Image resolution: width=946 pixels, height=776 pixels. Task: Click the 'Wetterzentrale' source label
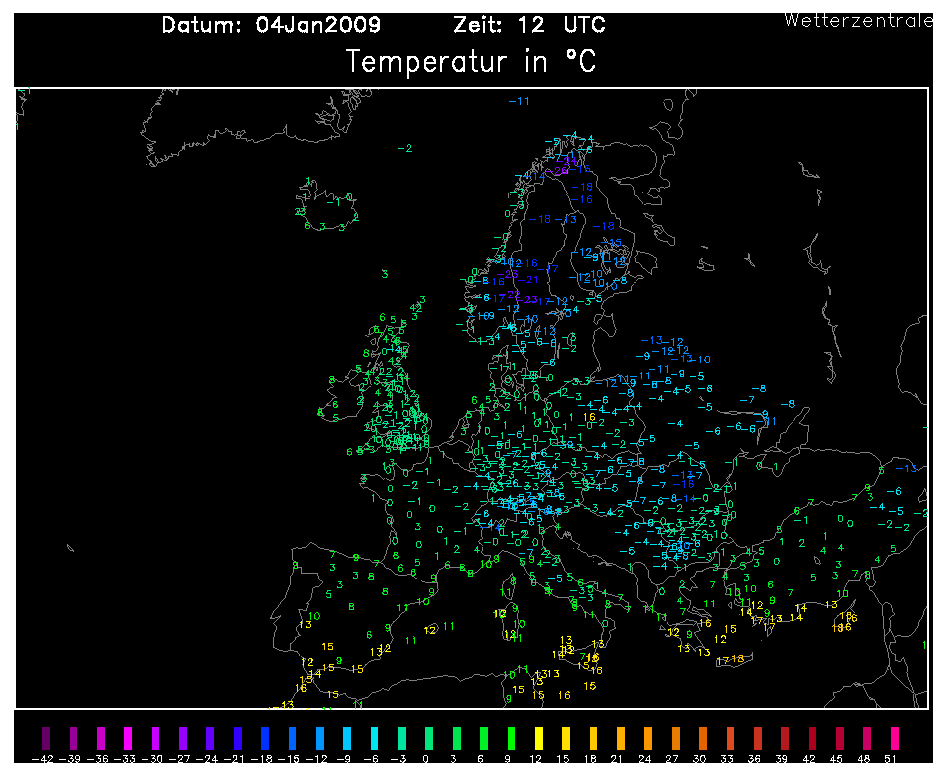click(x=858, y=21)
